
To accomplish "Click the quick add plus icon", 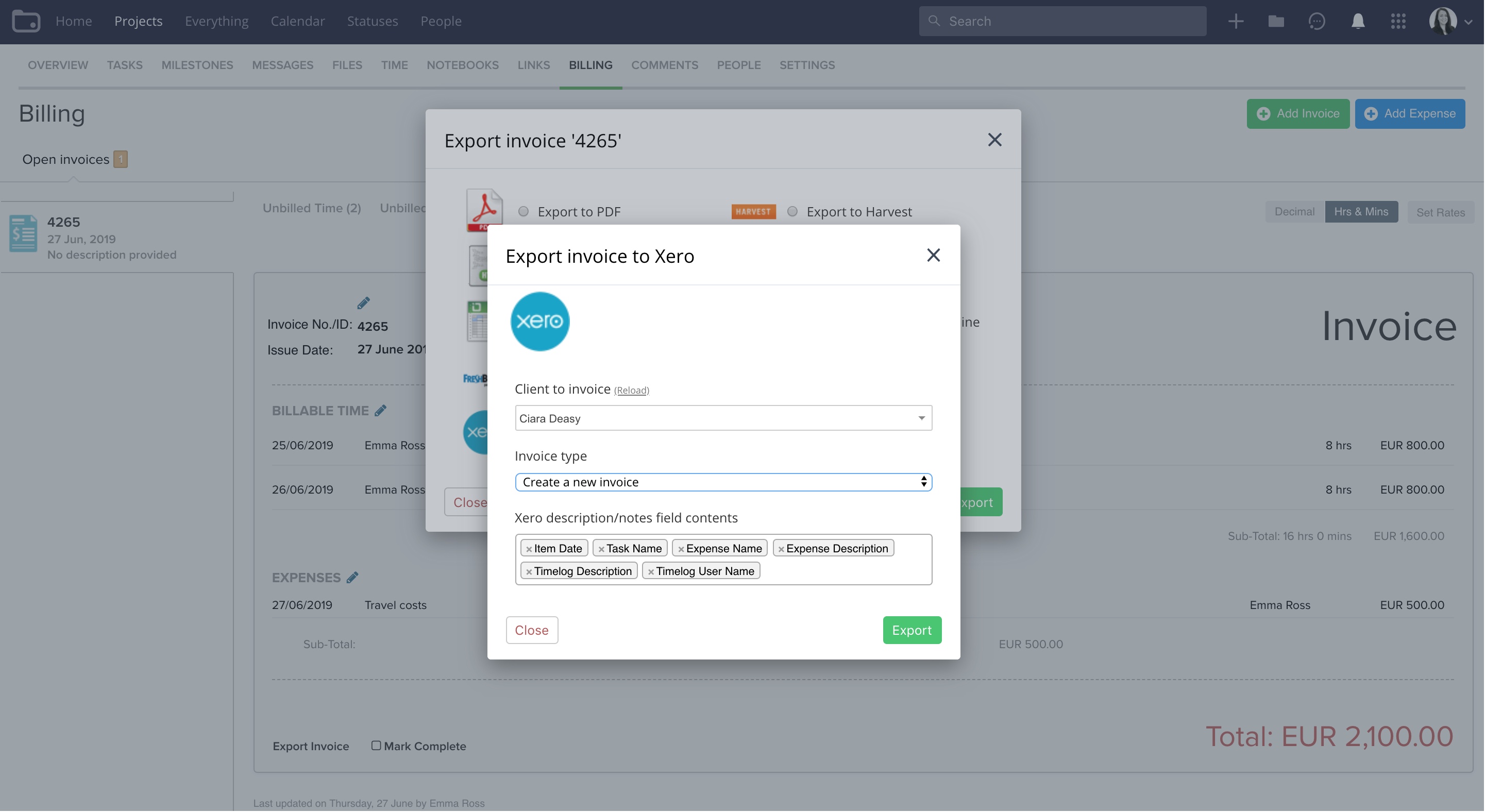I will (1236, 21).
